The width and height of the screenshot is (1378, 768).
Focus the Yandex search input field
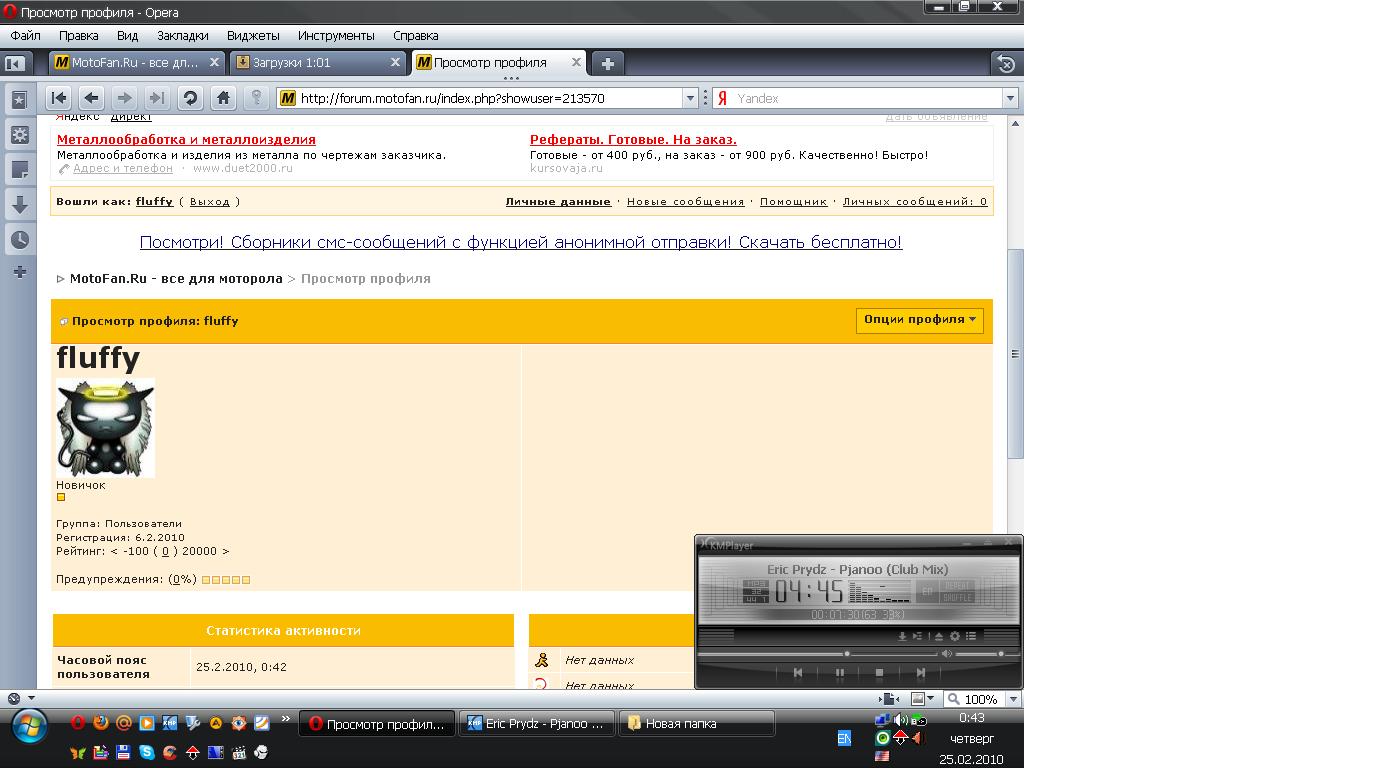(x=867, y=98)
